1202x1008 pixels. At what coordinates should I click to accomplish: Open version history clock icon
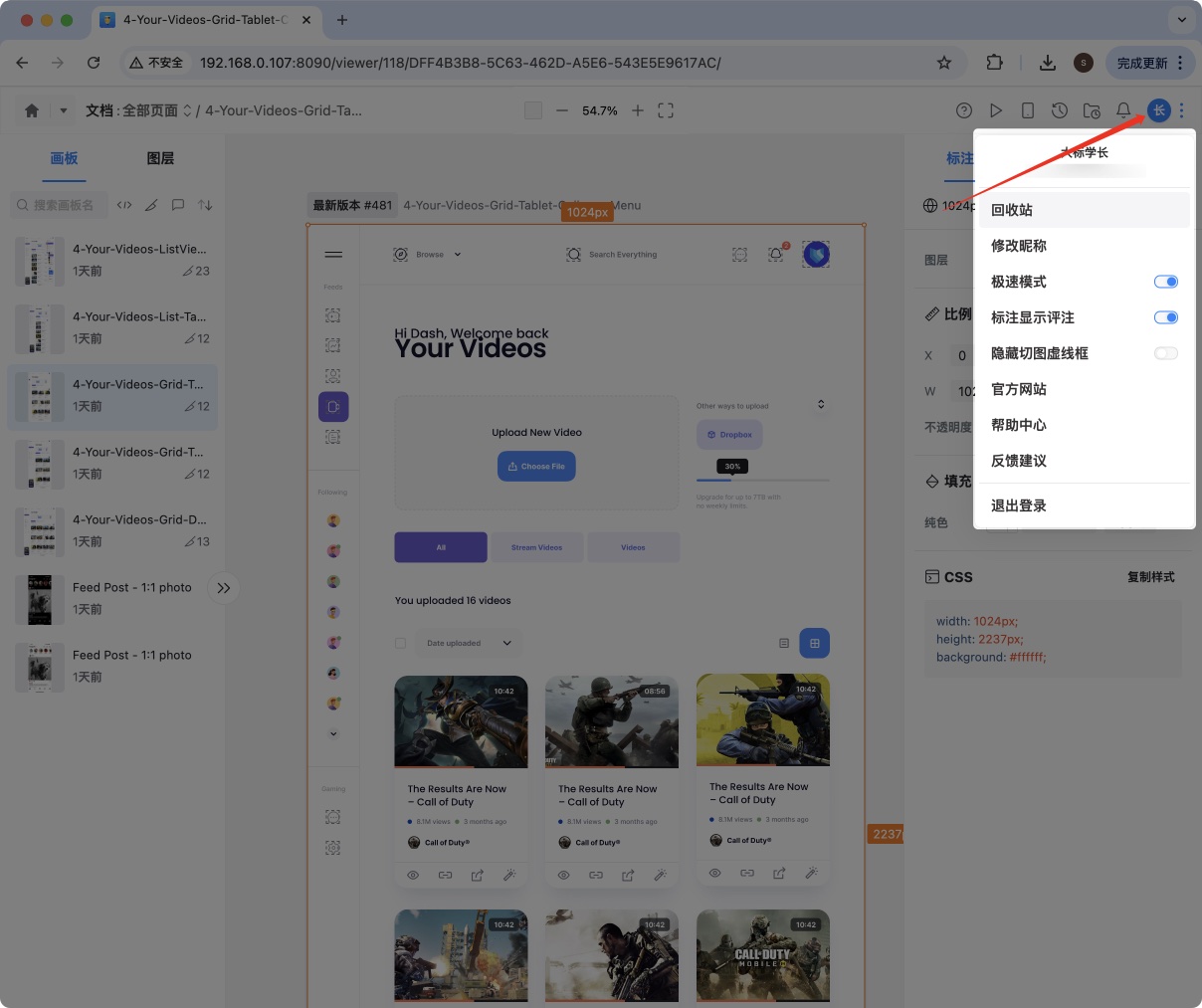[x=1060, y=110]
